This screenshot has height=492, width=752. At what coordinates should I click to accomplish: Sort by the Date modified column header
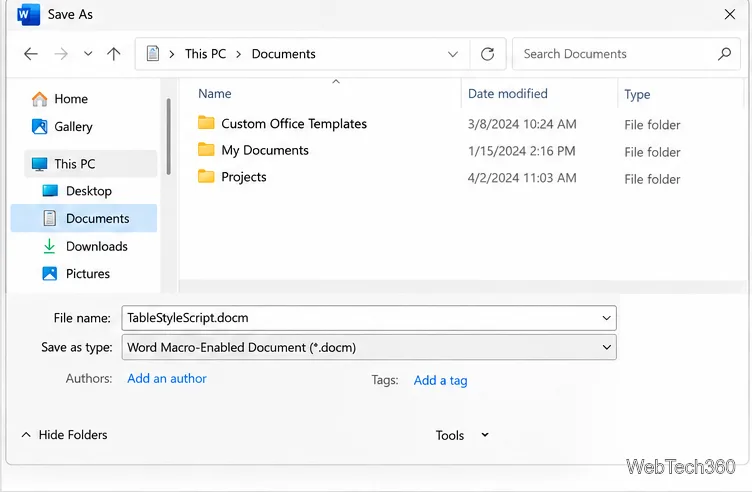pos(507,94)
